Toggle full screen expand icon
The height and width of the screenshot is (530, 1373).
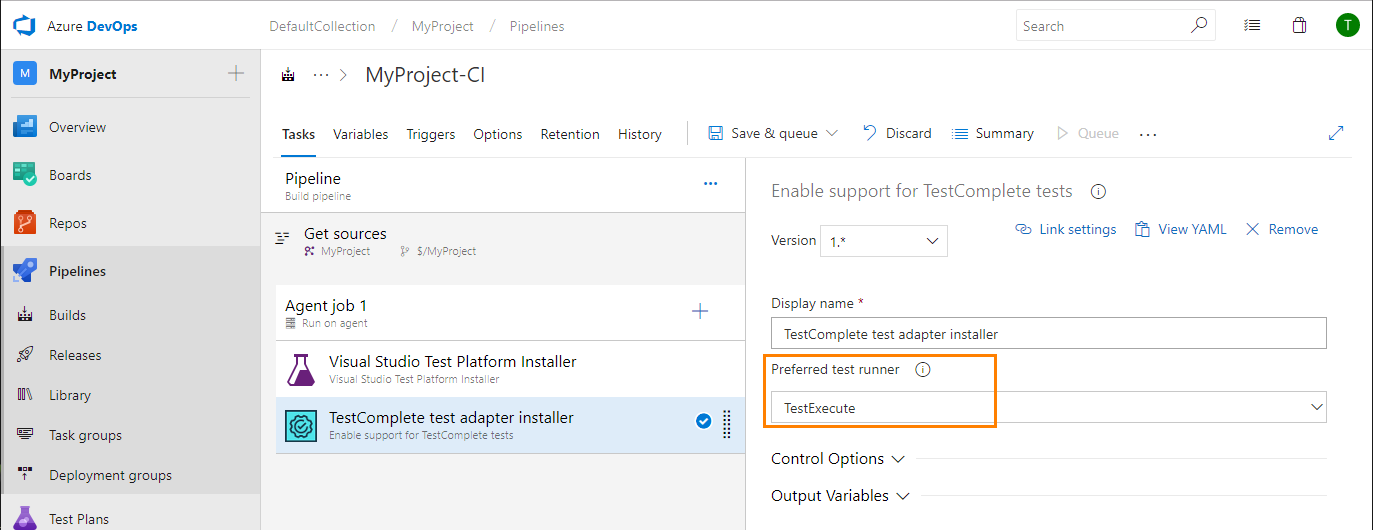[1336, 133]
